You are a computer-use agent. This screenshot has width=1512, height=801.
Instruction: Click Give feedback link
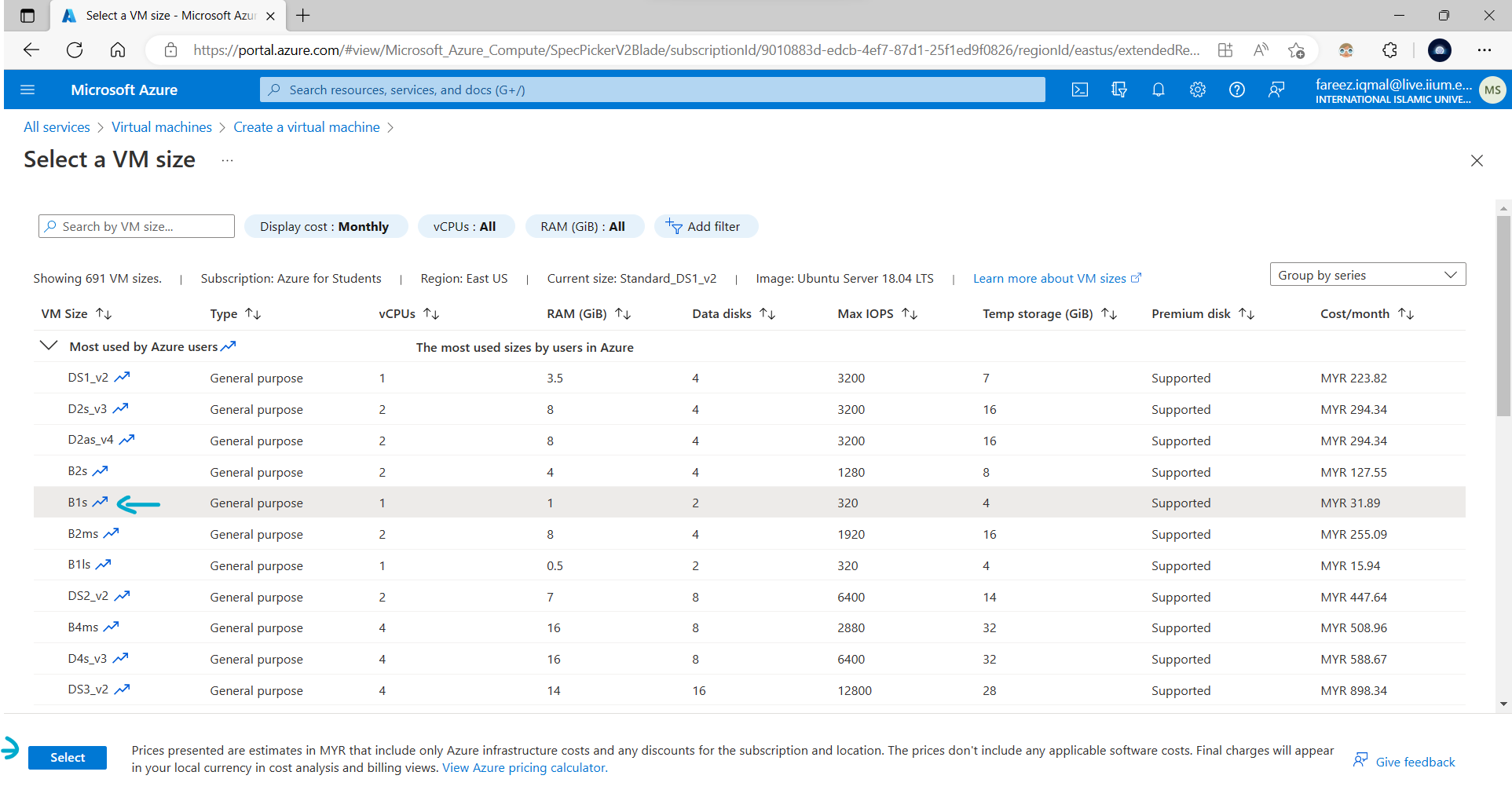[x=1404, y=761]
